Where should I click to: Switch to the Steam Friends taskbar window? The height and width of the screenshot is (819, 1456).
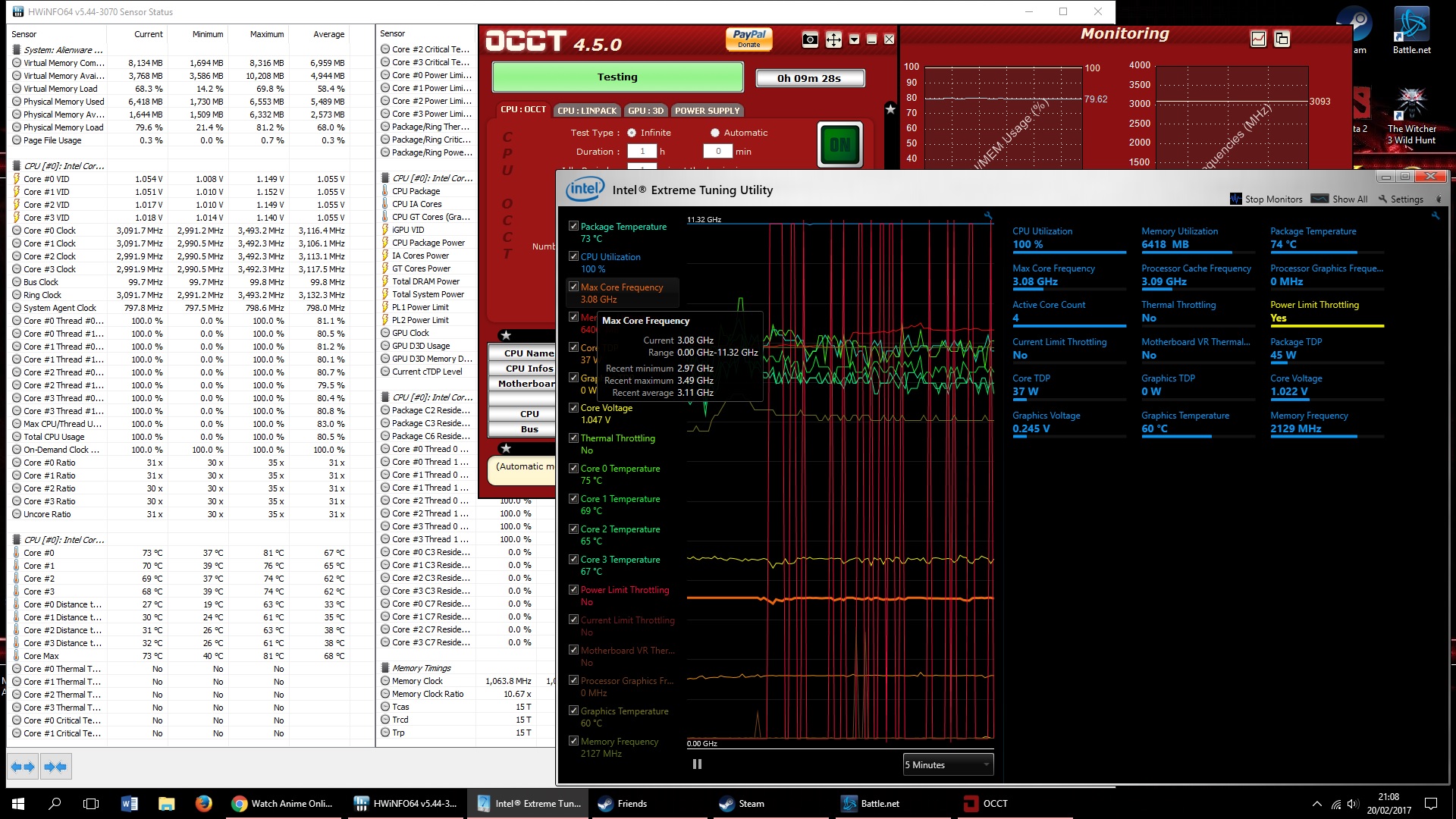tap(650, 803)
